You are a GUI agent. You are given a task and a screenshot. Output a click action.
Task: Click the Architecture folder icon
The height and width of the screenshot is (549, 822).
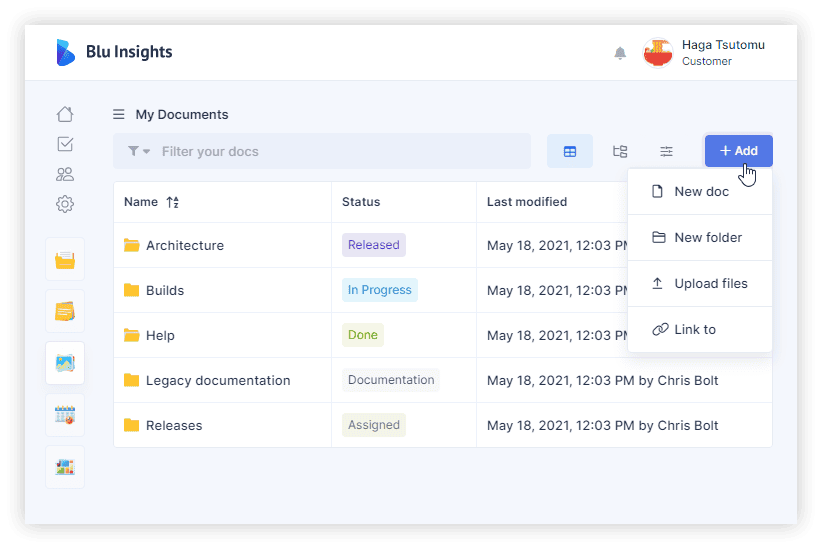click(x=132, y=245)
